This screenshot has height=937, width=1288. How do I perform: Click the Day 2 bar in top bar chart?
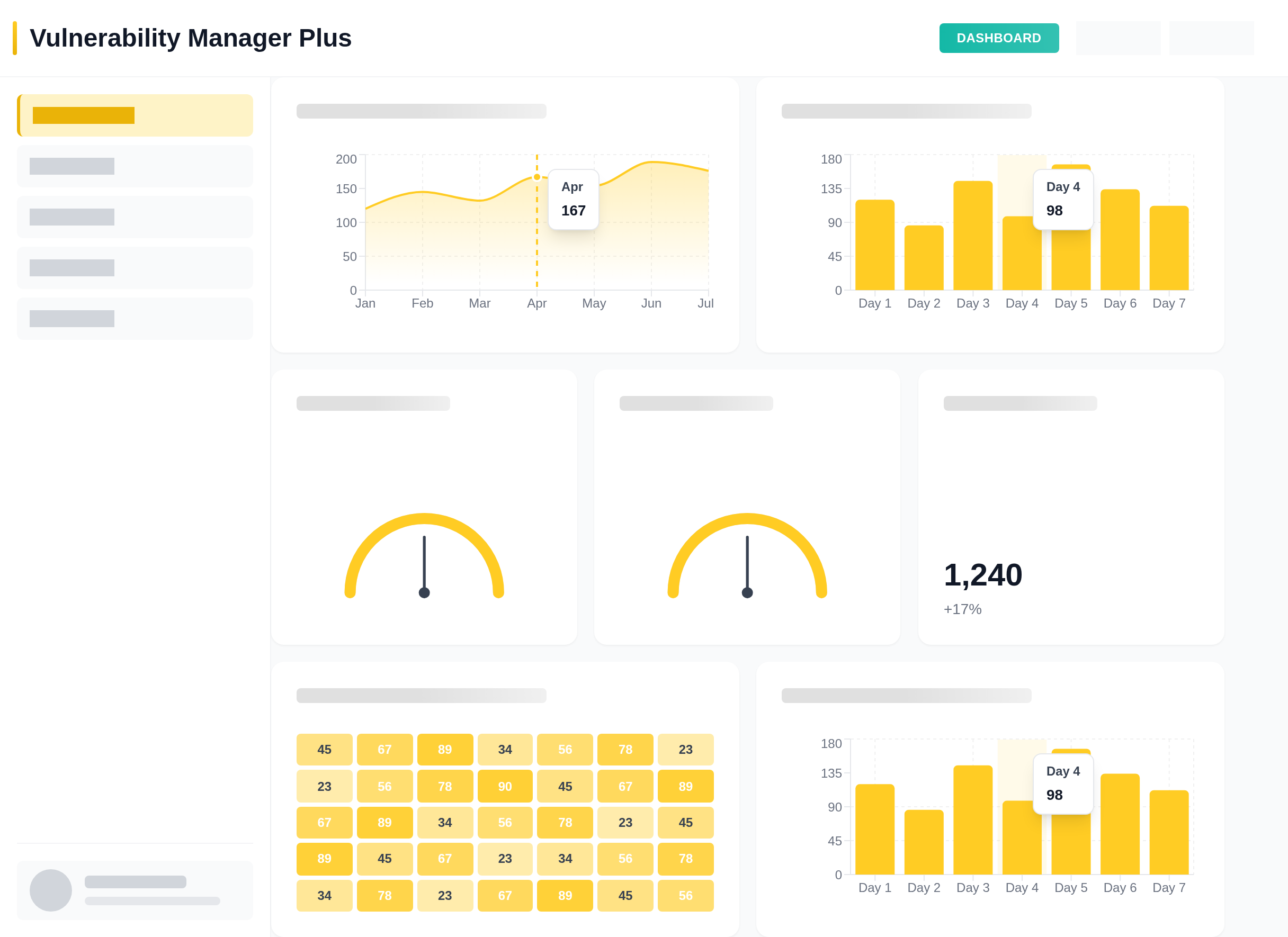click(x=924, y=258)
